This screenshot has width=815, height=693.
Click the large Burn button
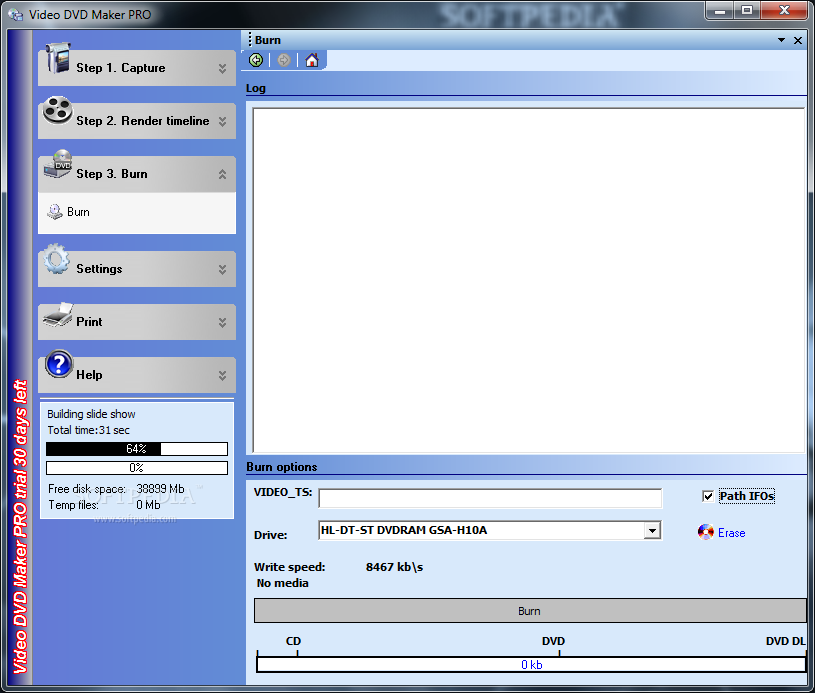[x=530, y=611]
